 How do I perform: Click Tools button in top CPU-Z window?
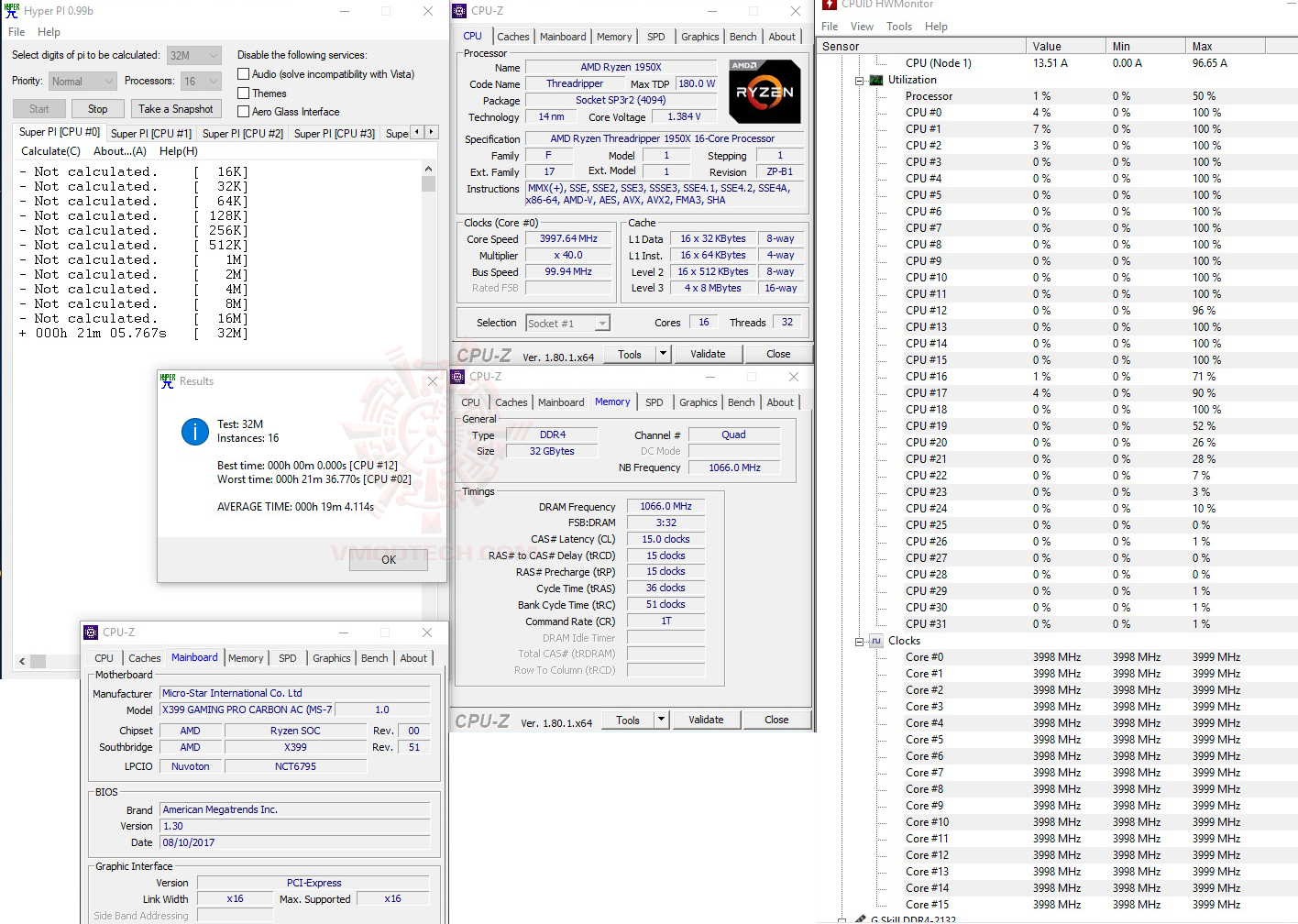click(630, 354)
